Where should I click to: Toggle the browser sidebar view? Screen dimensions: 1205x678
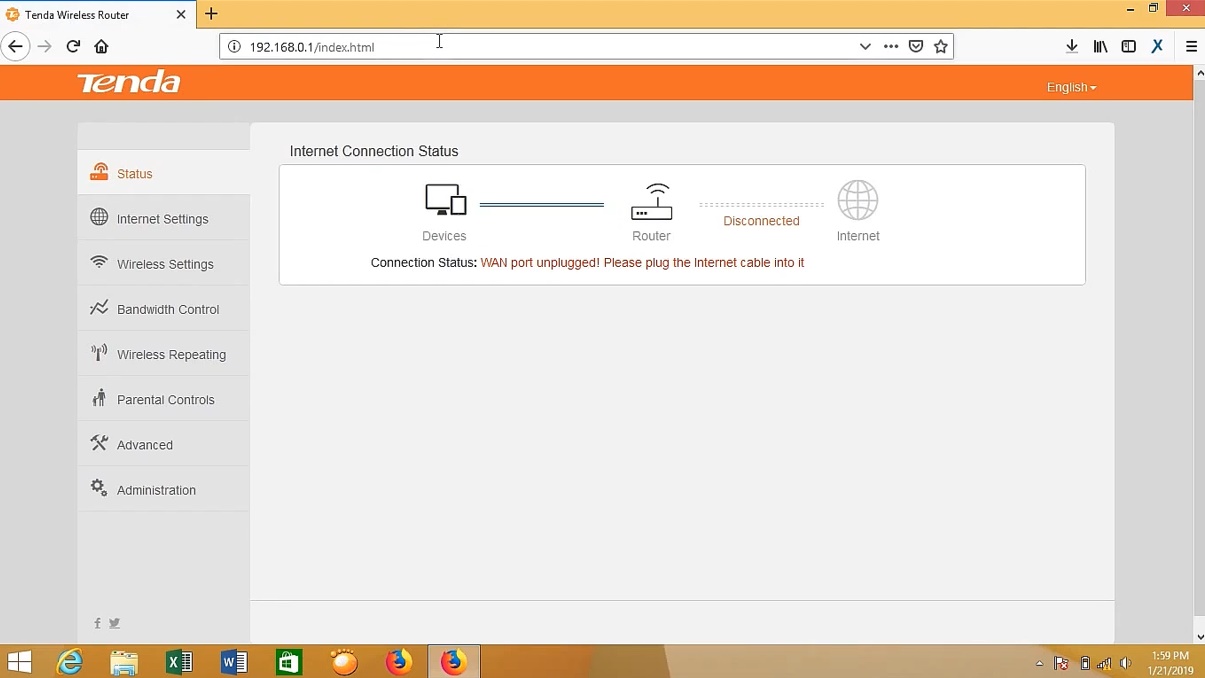1128,46
